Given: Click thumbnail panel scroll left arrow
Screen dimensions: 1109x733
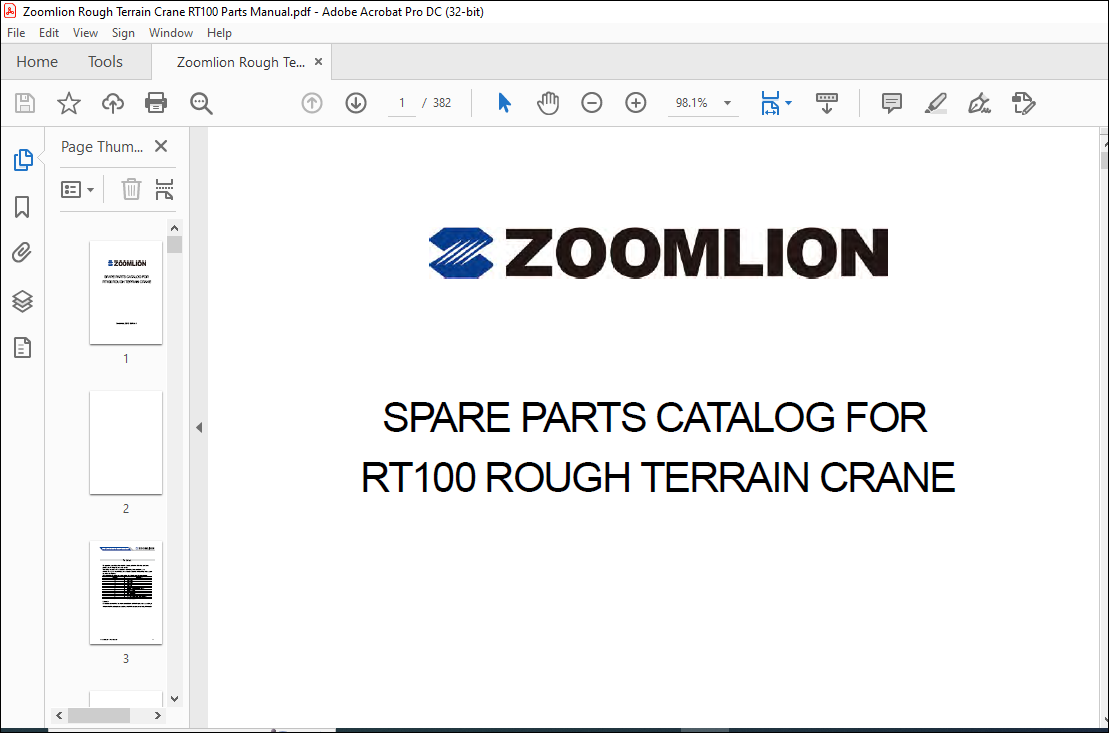Looking at the screenshot, I should (59, 715).
